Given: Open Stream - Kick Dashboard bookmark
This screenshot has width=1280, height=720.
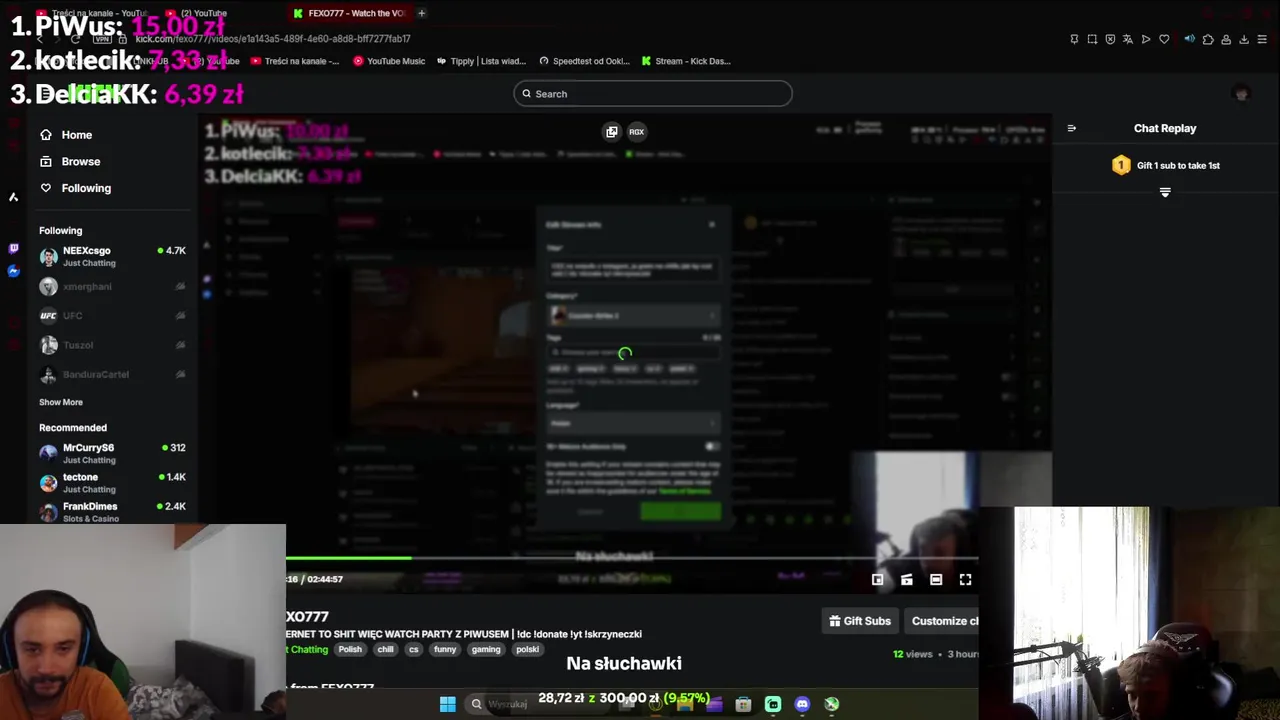Looking at the screenshot, I should (686, 61).
